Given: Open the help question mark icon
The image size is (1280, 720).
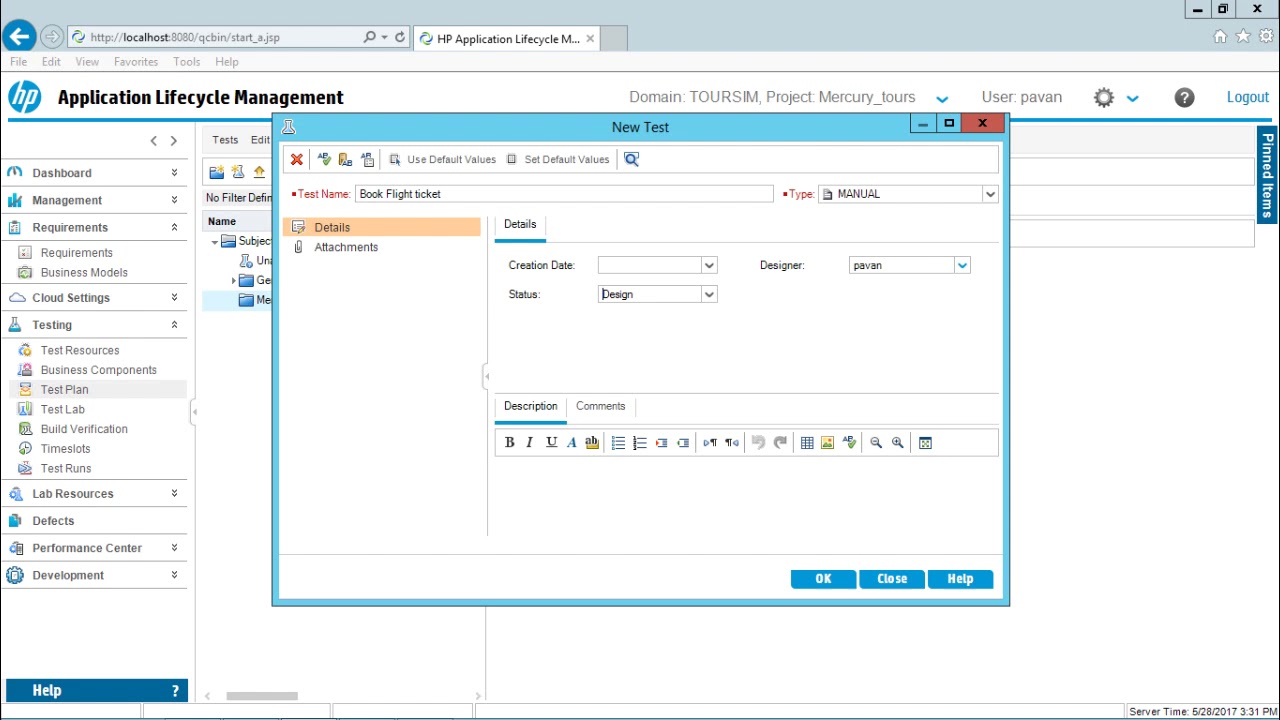Looking at the screenshot, I should 1184,97.
